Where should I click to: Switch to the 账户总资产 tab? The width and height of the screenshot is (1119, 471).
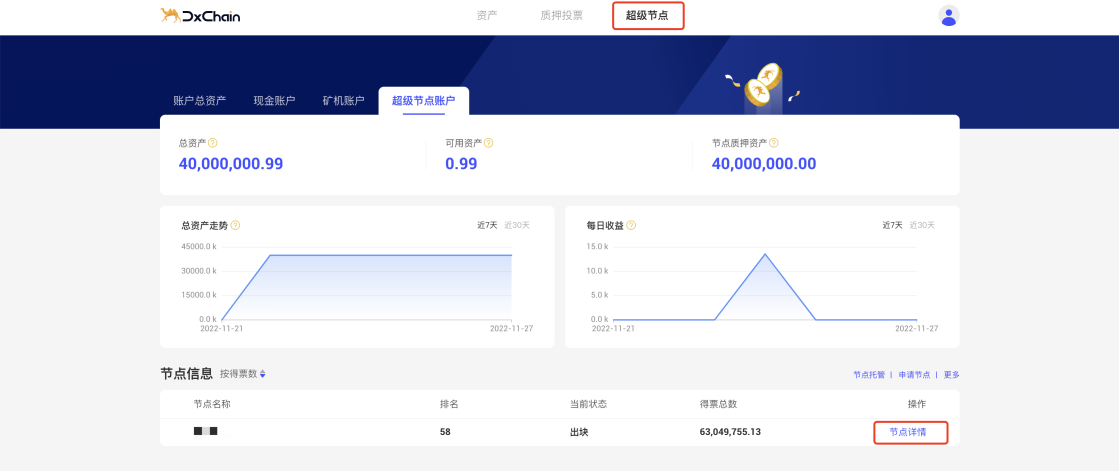[199, 101]
